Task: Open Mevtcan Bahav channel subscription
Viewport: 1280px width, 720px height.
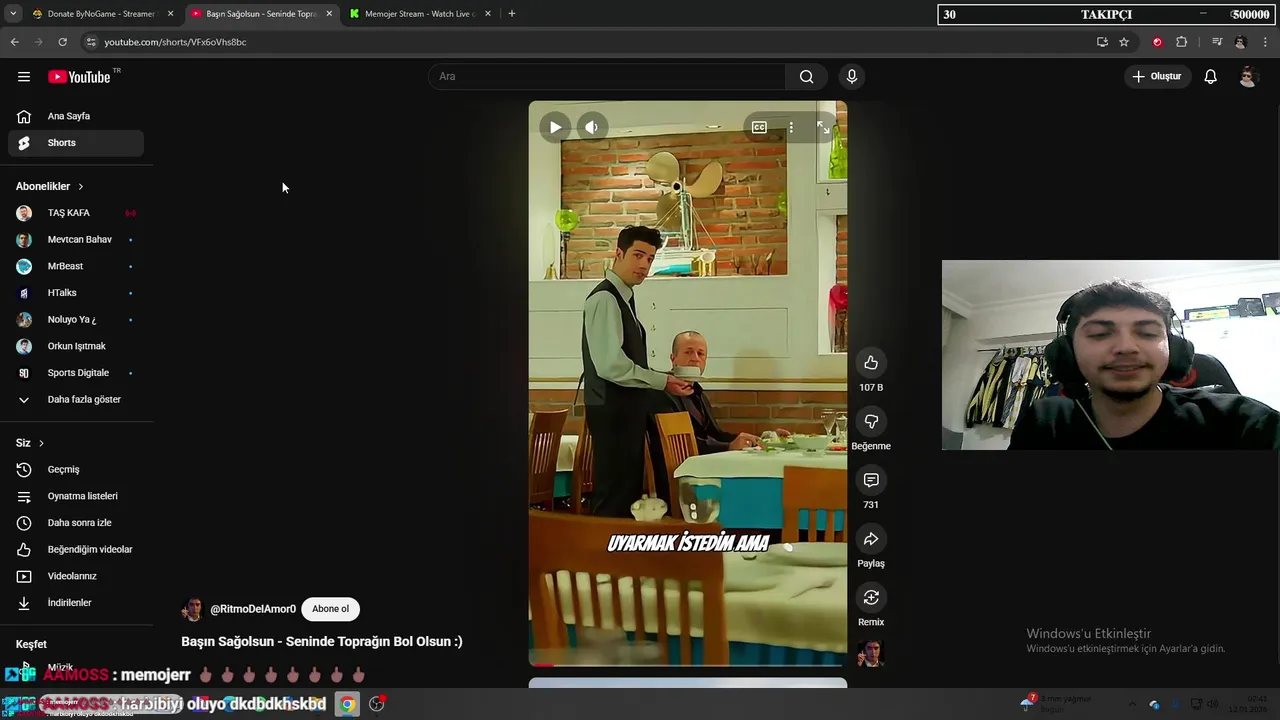Action: point(76,240)
